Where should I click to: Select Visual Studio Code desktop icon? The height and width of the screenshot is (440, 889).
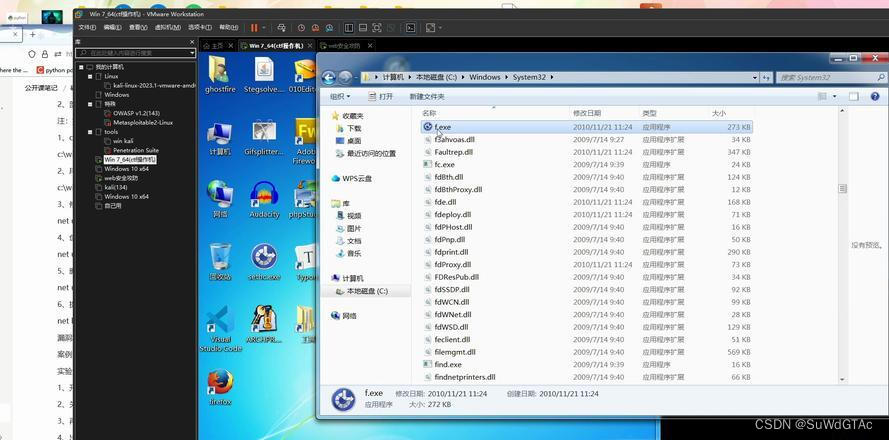click(x=221, y=329)
